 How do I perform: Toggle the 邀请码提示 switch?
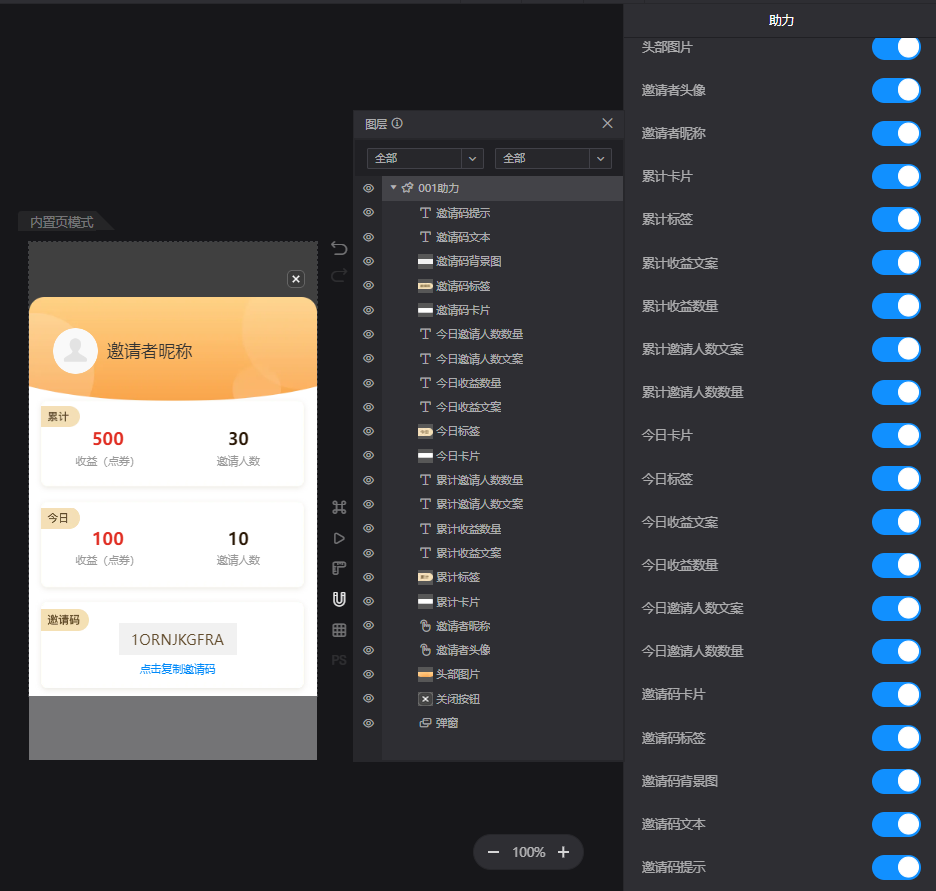tap(896, 867)
